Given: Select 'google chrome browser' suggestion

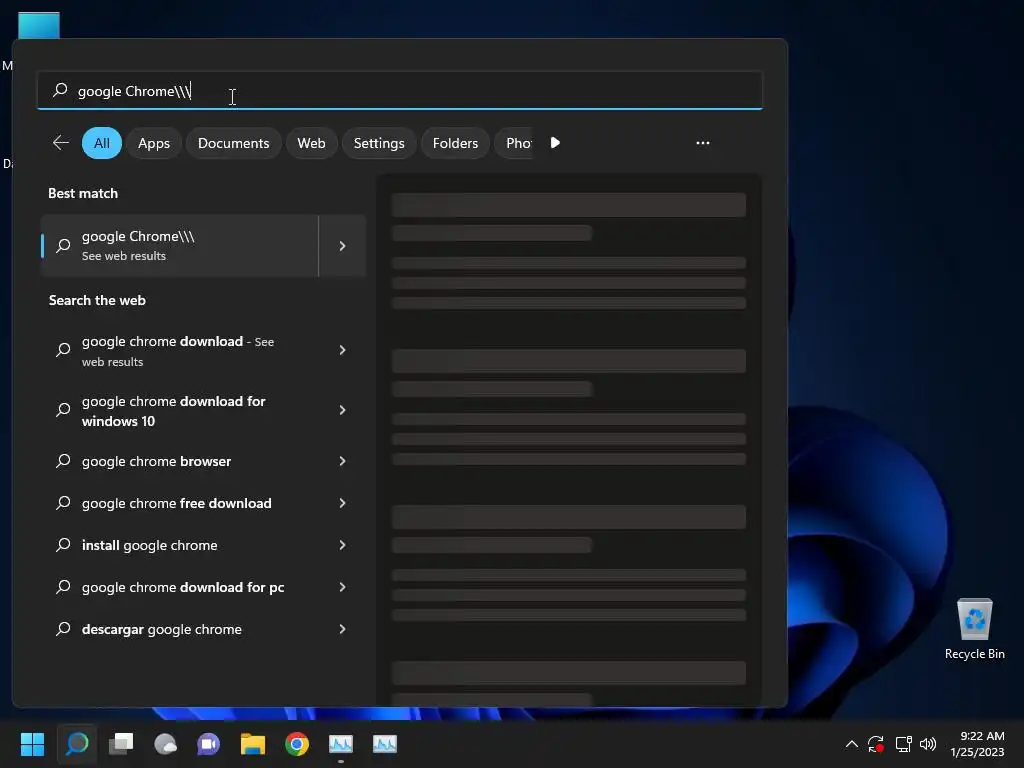Looking at the screenshot, I should (180, 461).
